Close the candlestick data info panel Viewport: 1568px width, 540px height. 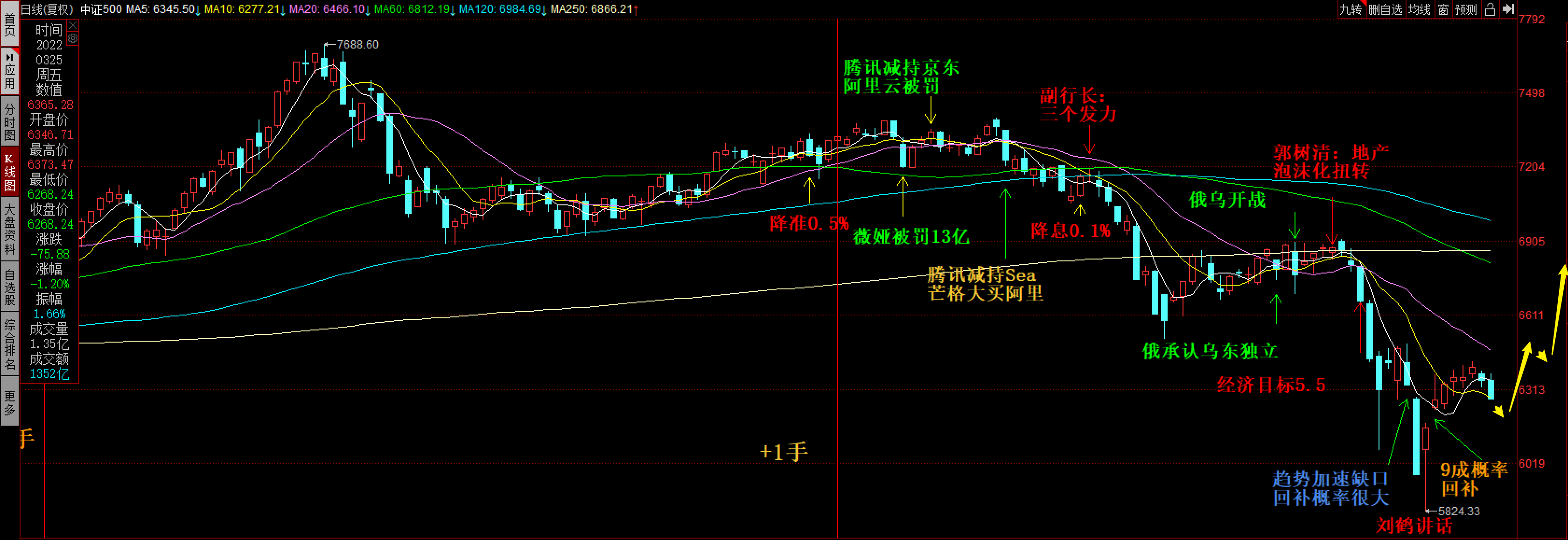tap(72, 26)
